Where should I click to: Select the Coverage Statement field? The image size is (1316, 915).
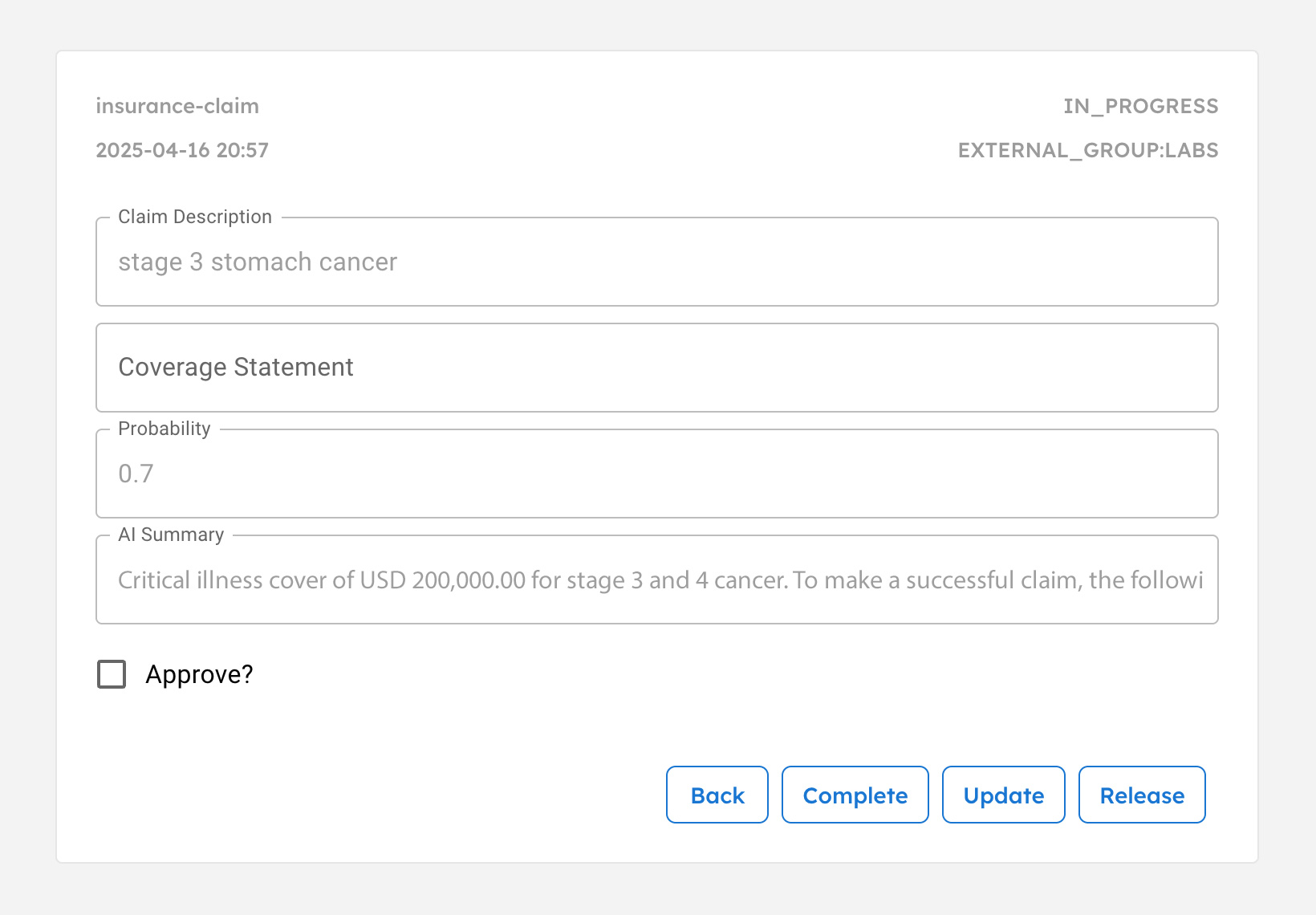point(656,368)
